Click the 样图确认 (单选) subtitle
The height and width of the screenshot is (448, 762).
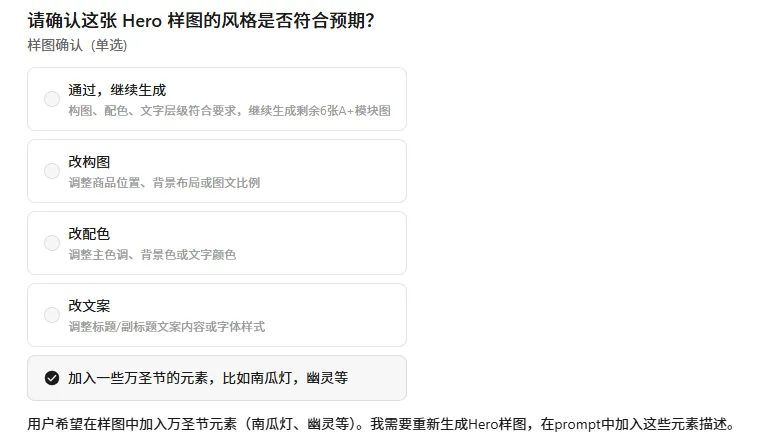pos(77,45)
